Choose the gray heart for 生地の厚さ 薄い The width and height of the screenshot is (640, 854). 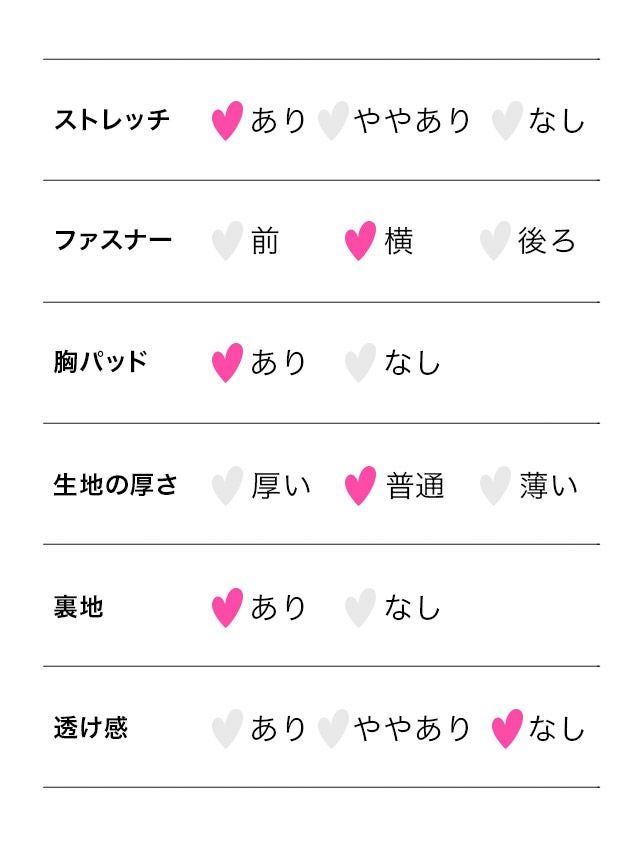click(495, 486)
